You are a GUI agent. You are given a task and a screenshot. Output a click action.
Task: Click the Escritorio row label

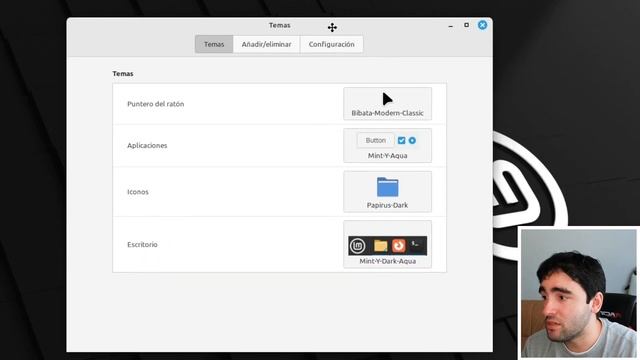click(142, 244)
